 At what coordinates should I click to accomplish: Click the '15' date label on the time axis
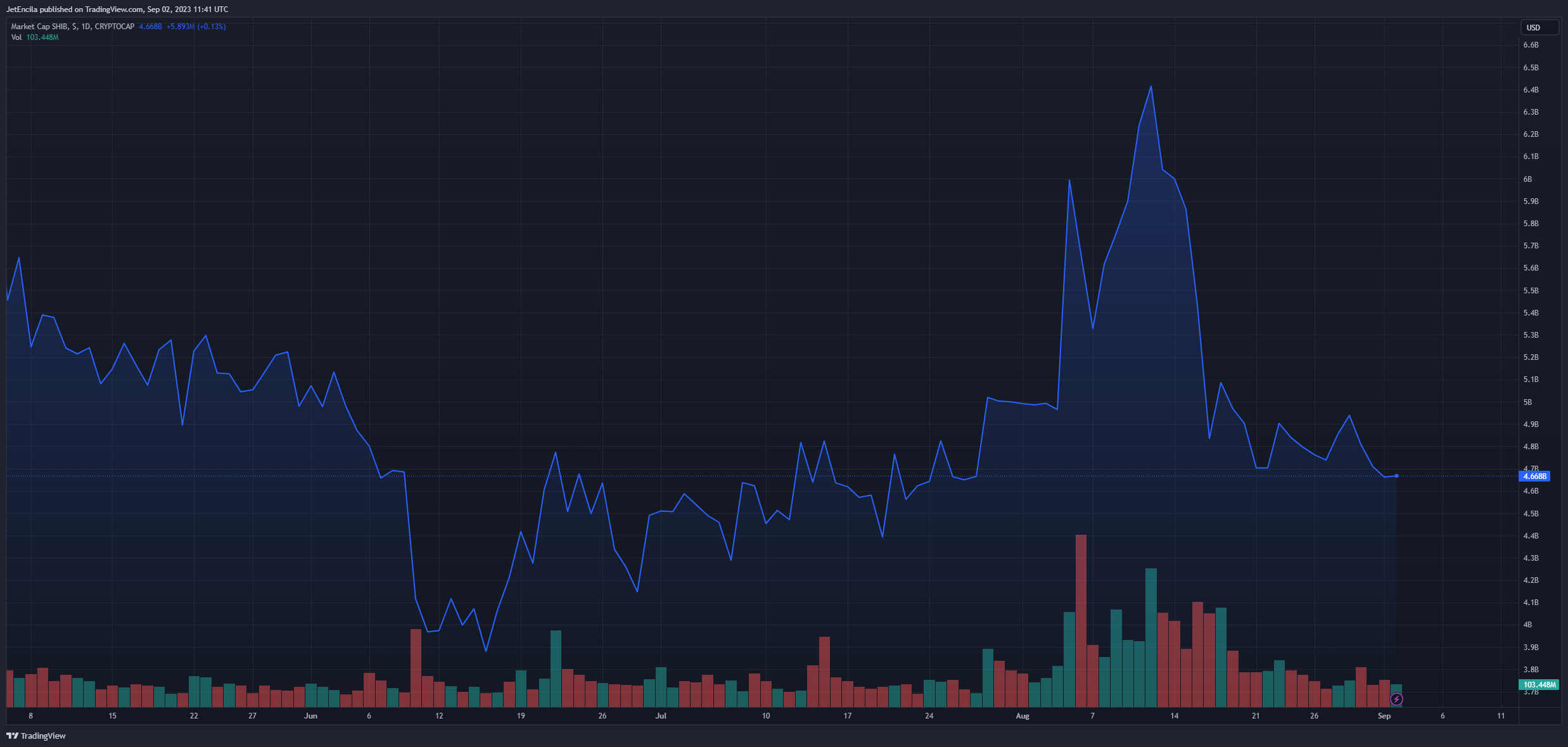(112, 716)
